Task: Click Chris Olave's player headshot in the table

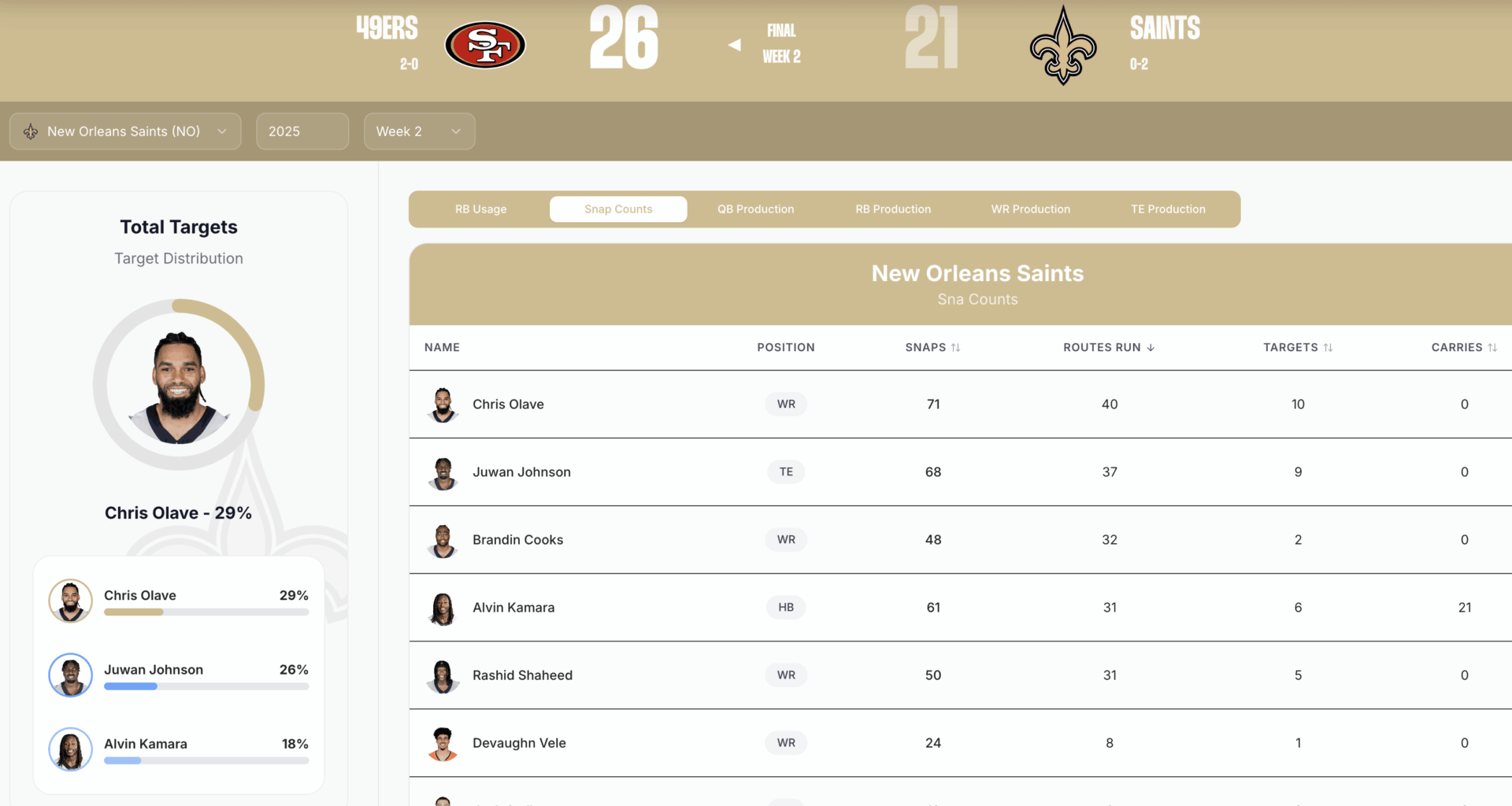Action: coord(443,404)
